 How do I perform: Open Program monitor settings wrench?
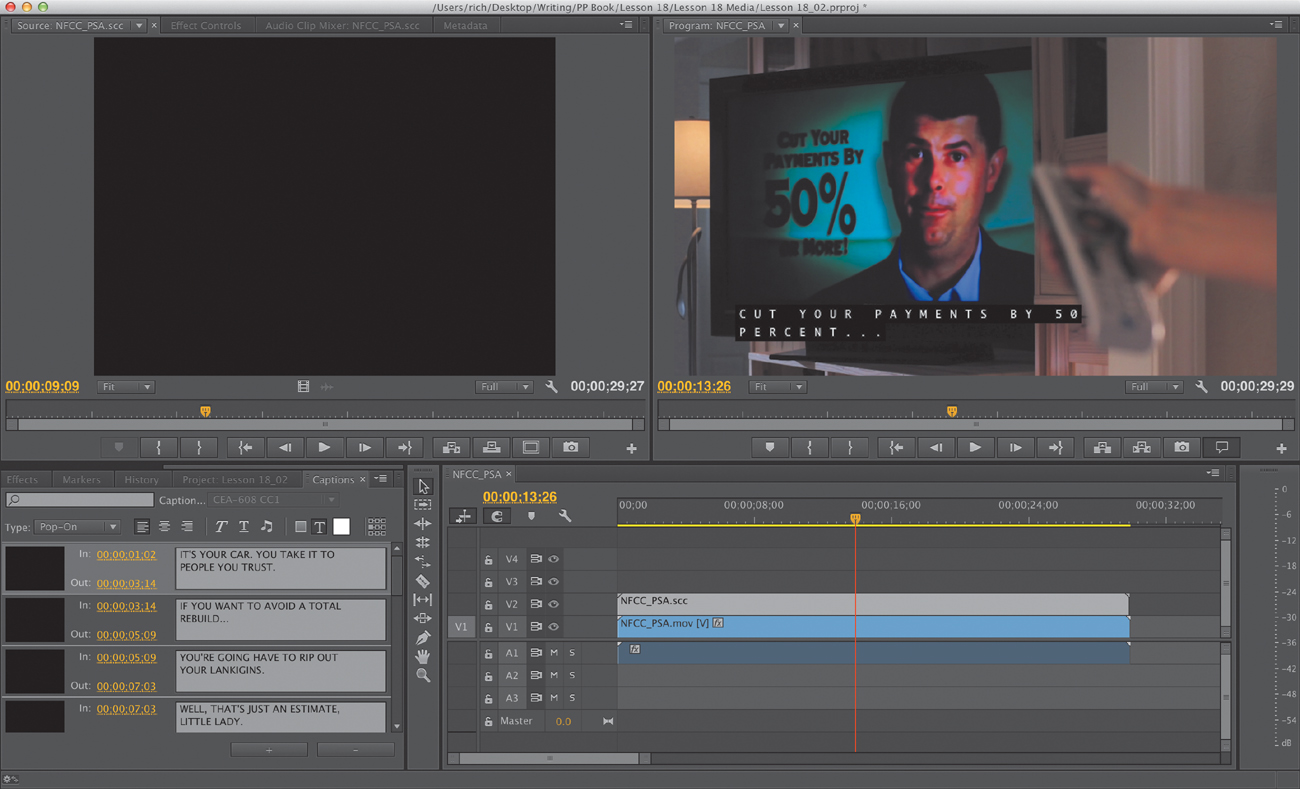pos(1201,387)
